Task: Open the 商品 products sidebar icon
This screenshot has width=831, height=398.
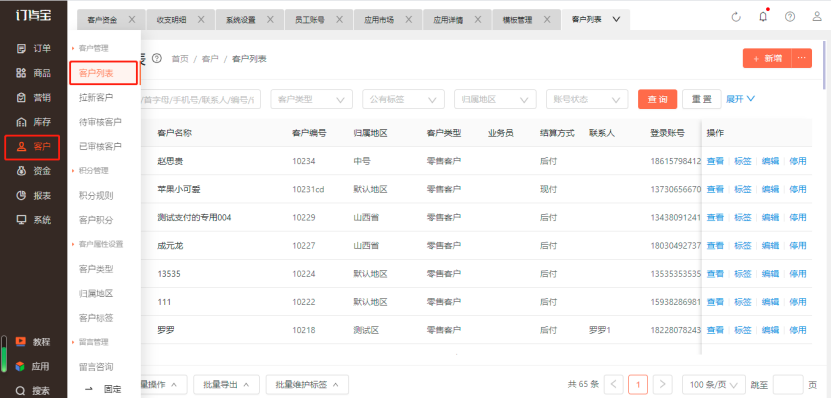Action: [x=21, y=73]
